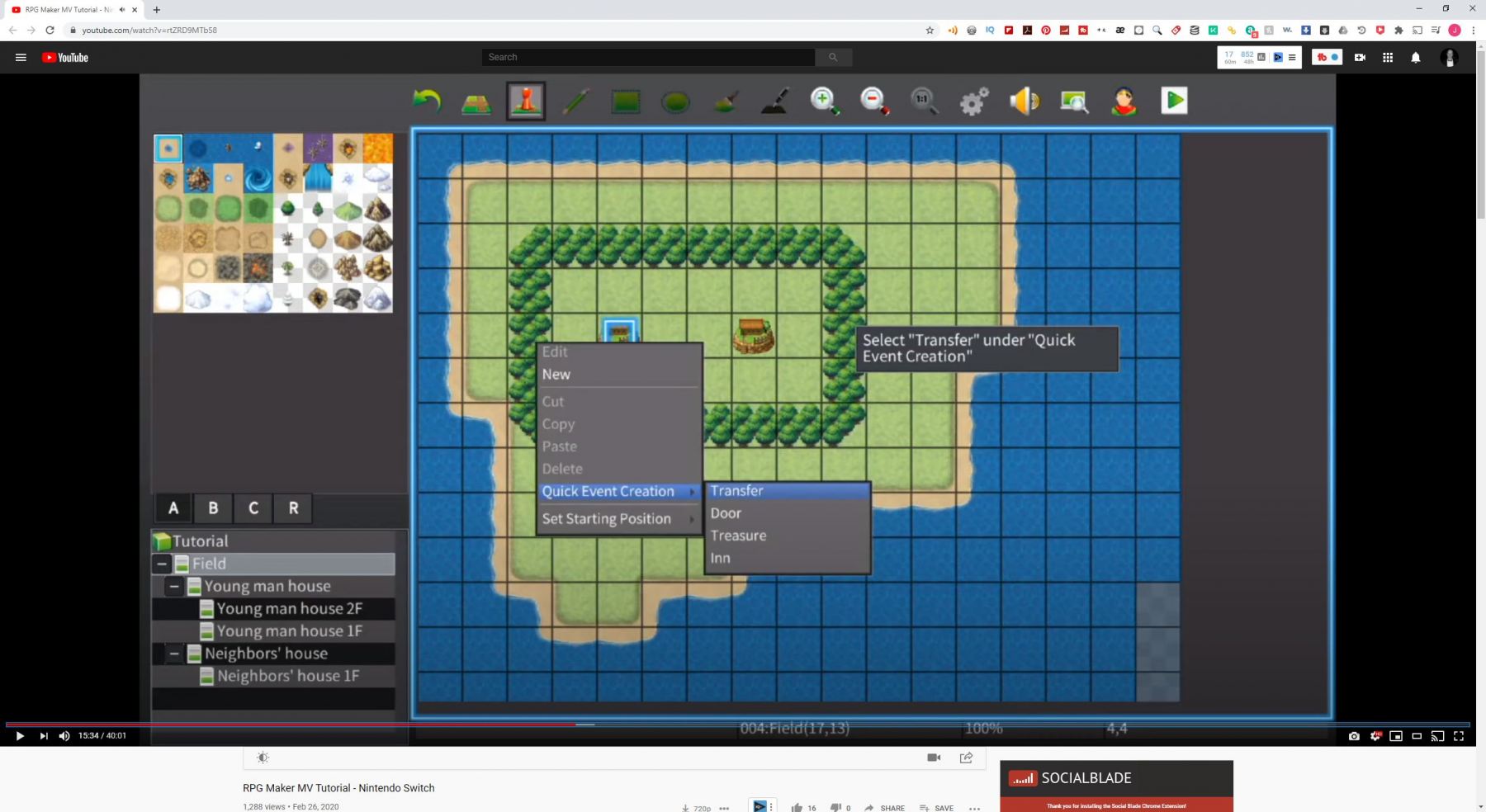
Task: Open the player settings gear
Action: pyautogui.click(x=1375, y=736)
